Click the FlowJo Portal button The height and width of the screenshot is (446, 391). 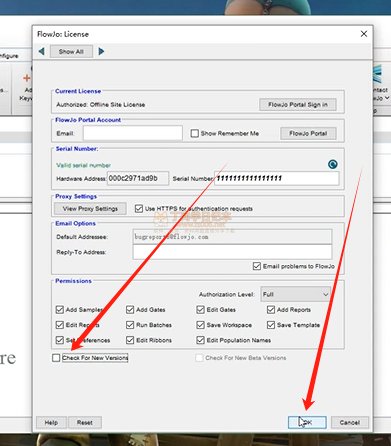(308, 133)
